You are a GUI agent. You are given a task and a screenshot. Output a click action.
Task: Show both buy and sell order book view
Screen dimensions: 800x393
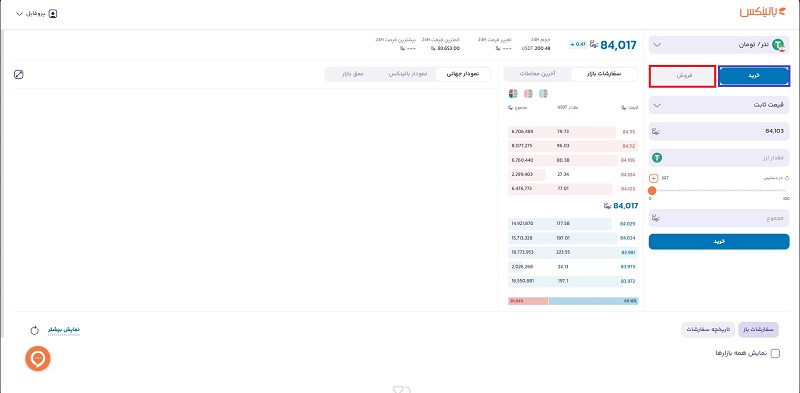pyautogui.click(x=513, y=93)
